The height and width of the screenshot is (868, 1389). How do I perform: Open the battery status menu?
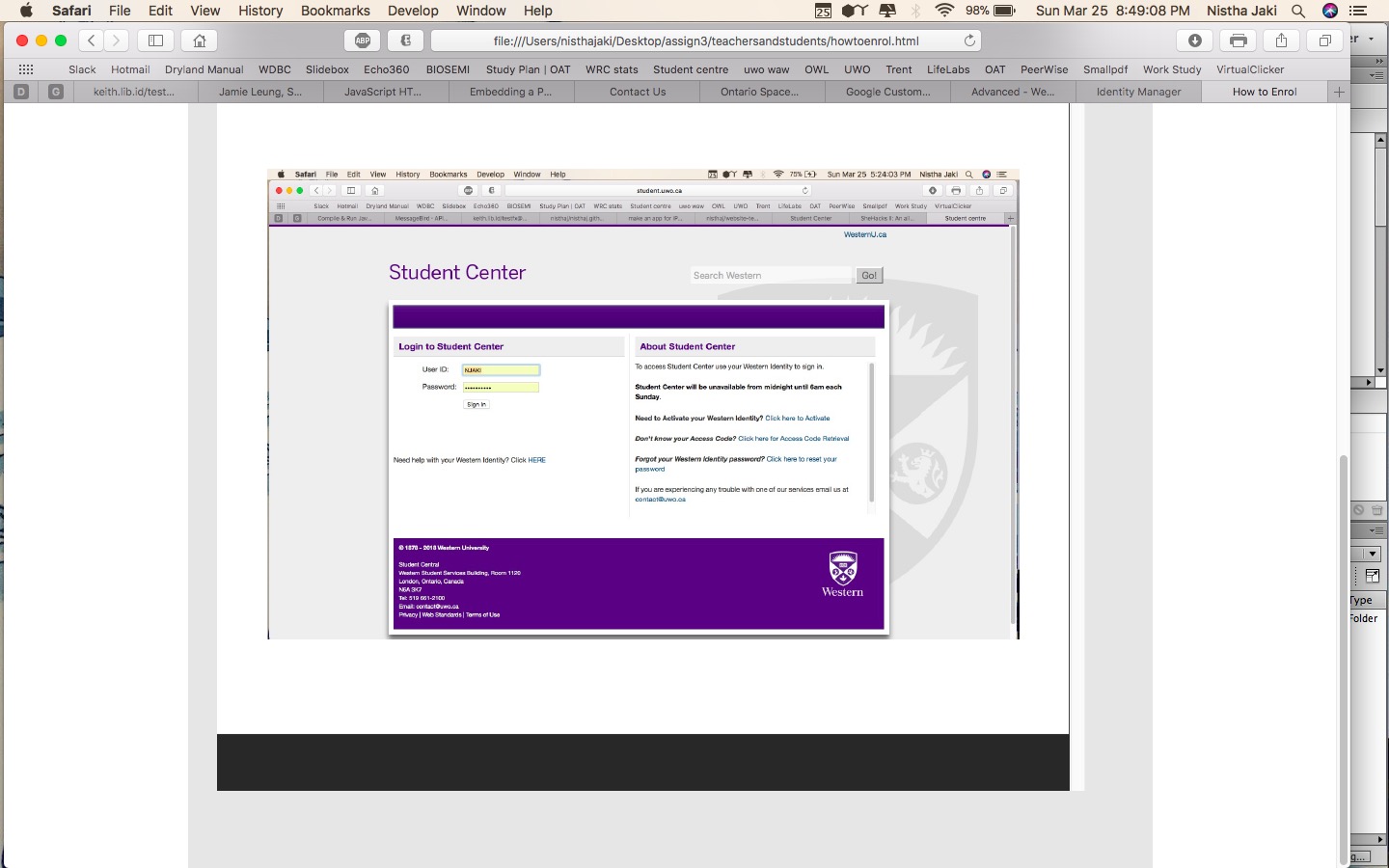[991, 11]
